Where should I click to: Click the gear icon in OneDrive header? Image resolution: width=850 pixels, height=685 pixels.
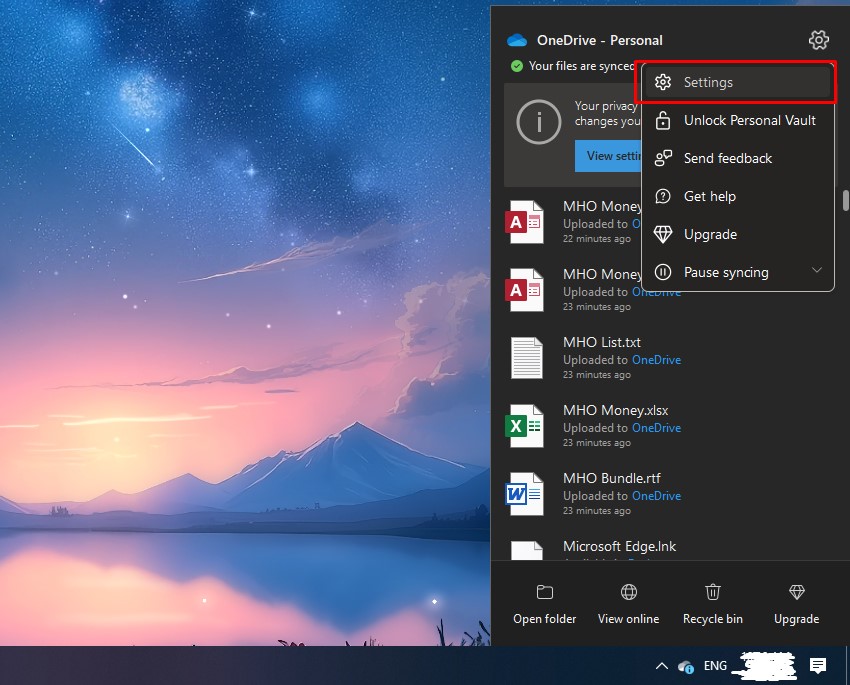[818, 40]
